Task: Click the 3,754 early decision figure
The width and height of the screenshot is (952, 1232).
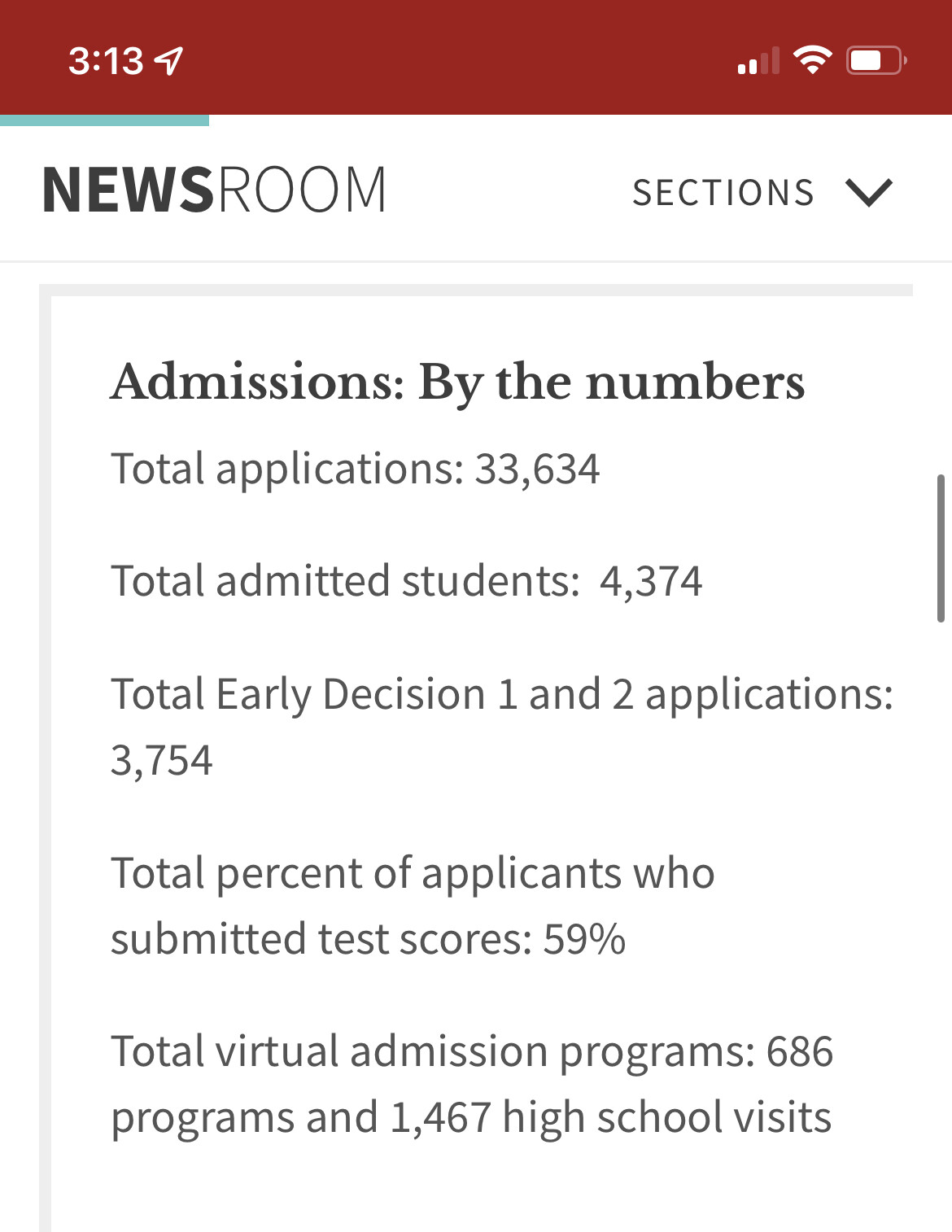Action: (x=162, y=762)
